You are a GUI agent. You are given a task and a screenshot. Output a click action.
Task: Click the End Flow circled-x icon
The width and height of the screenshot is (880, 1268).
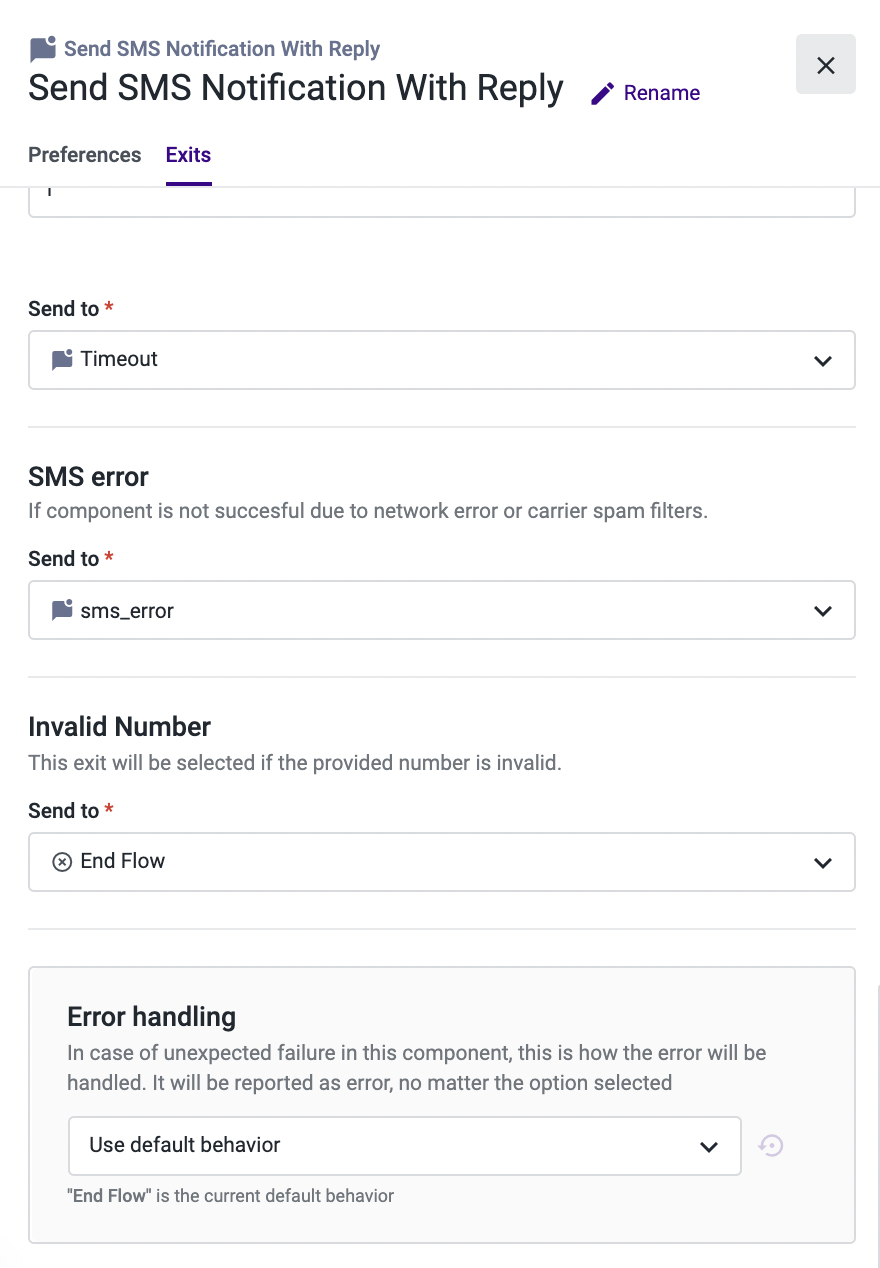(62, 862)
